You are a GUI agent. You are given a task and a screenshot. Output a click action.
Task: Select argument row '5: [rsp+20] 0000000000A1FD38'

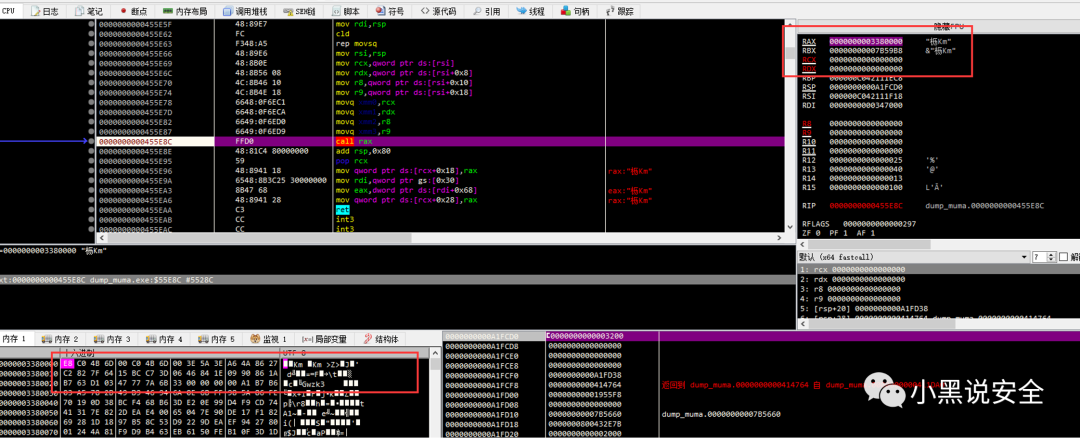(938, 309)
